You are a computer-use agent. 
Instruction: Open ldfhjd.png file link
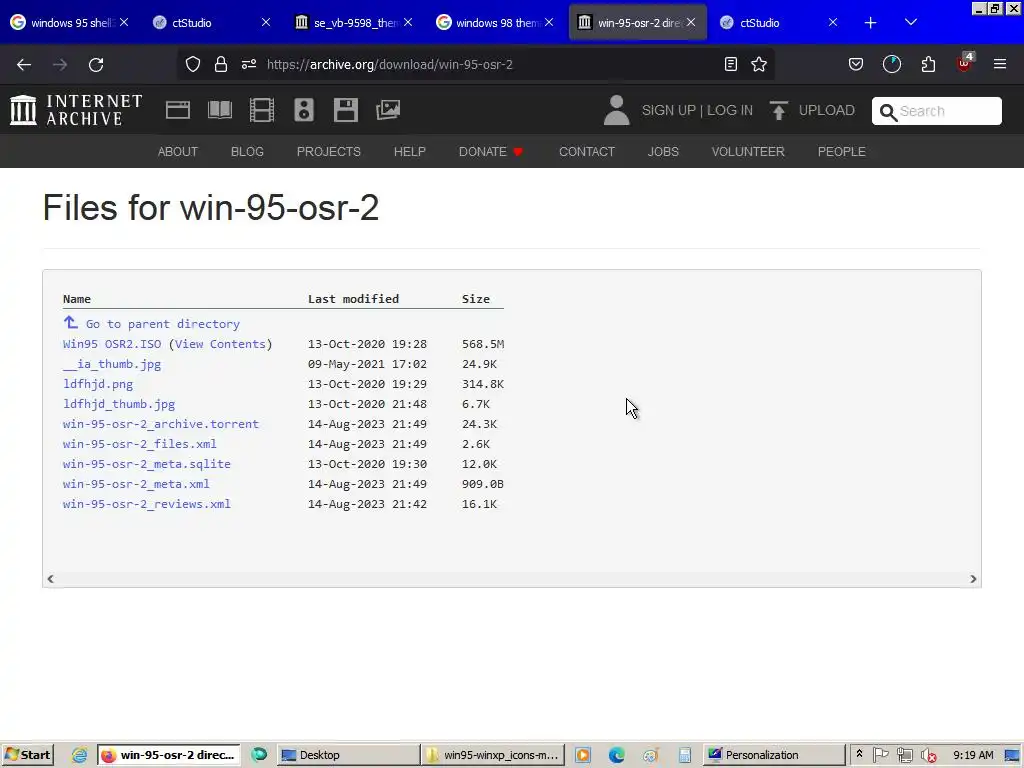pyautogui.click(x=98, y=384)
